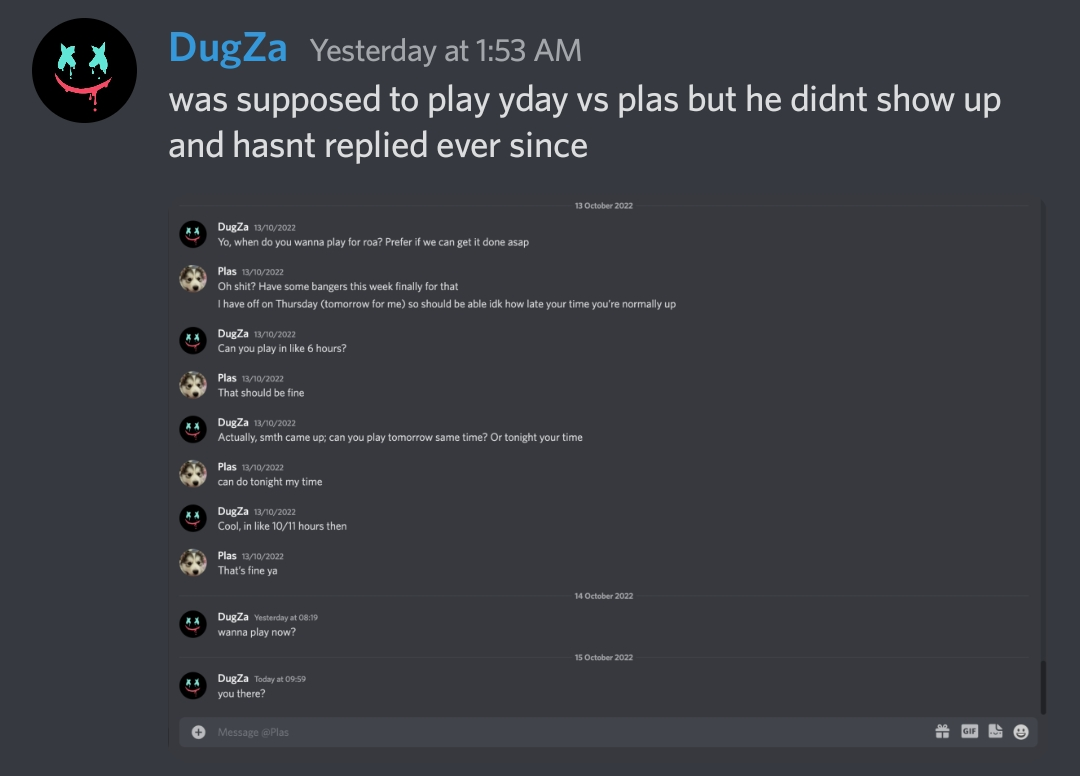Click the embedded DM screenshot image

point(607,472)
